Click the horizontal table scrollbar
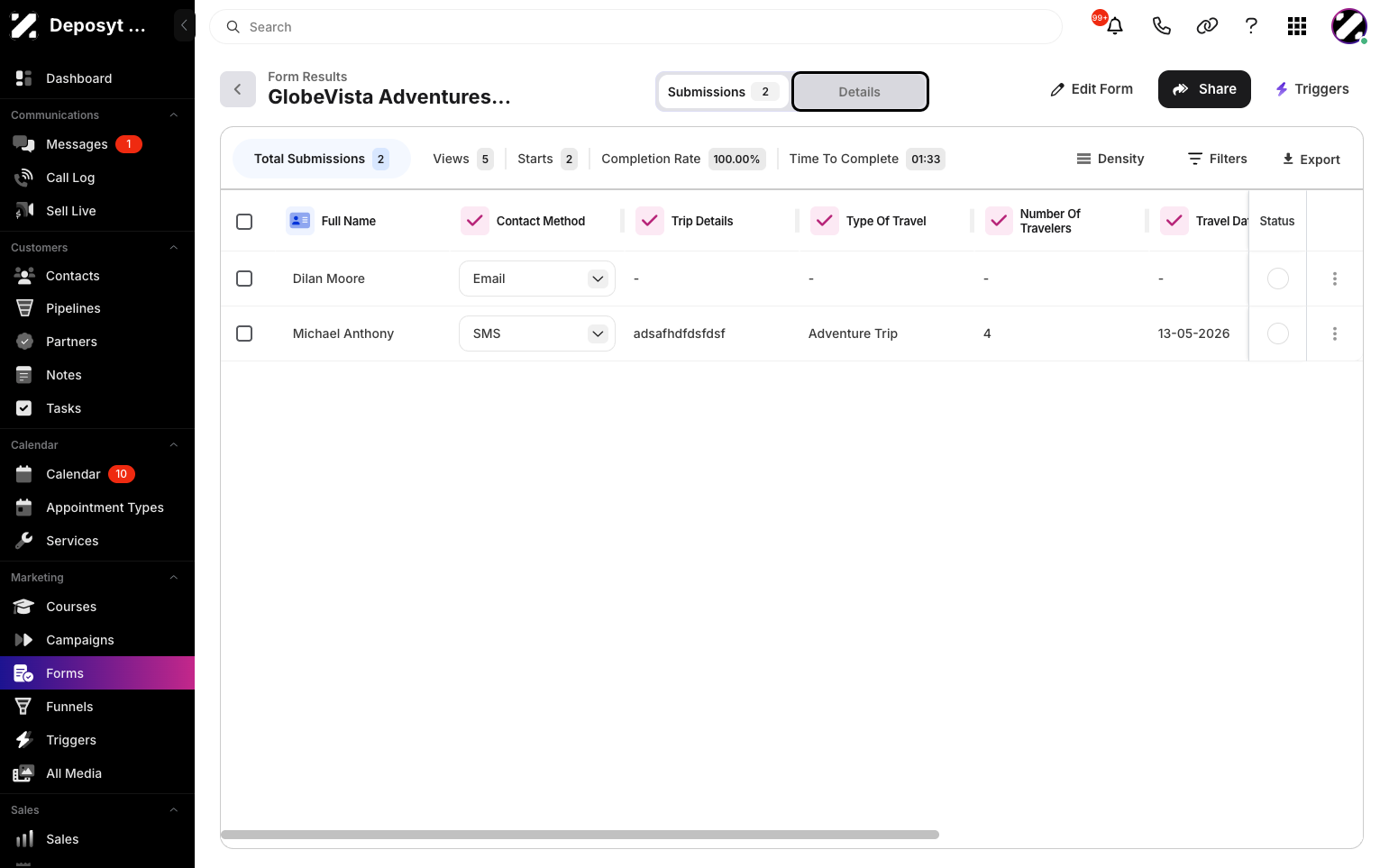 (x=580, y=835)
